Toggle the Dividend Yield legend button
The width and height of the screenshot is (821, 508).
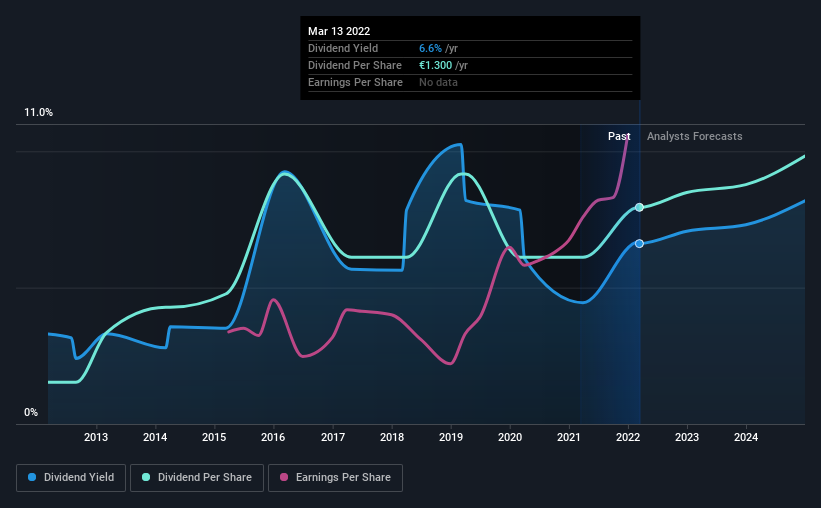71,478
